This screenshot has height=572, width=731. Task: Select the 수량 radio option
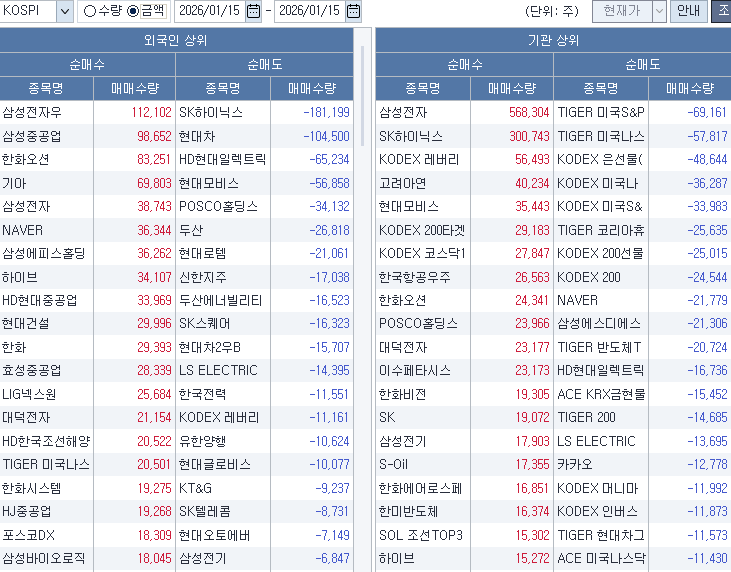(x=103, y=11)
